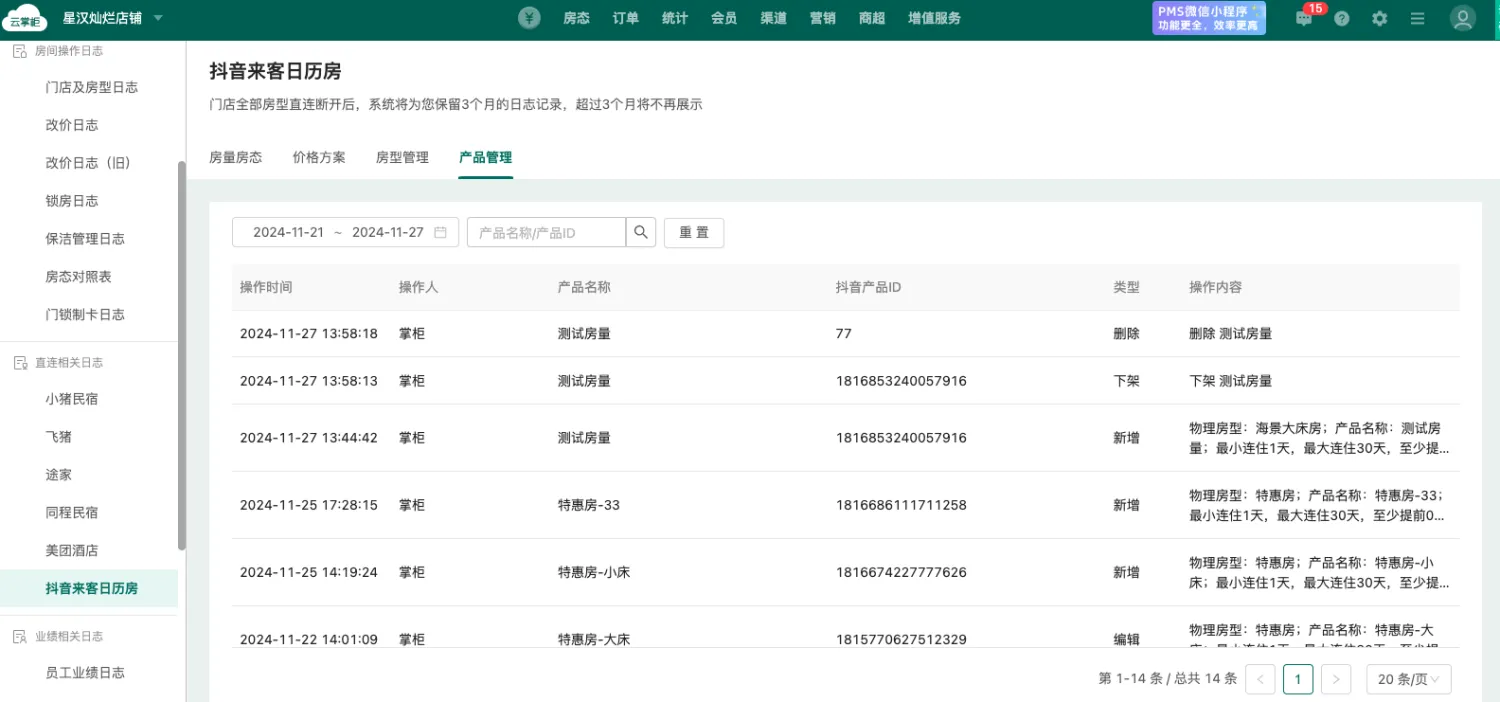Click the 下架 type cell
The width and height of the screenshot is (1500, 702).
coord(1126,381)
